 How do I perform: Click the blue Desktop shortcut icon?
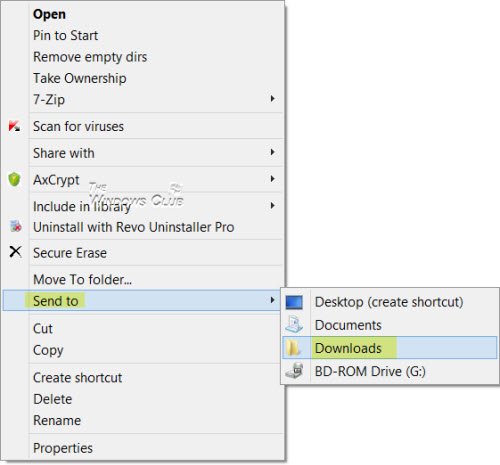point(294,303)
